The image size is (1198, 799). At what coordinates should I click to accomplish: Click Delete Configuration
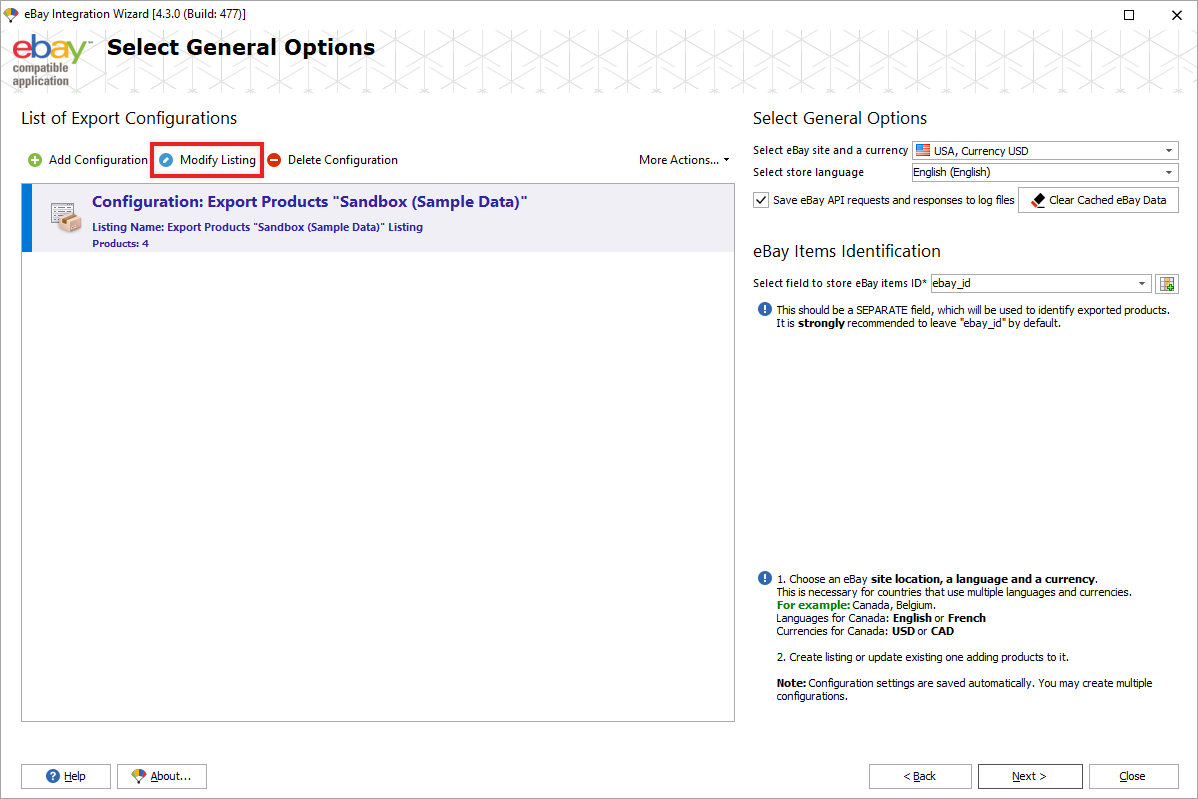(332, 160)
